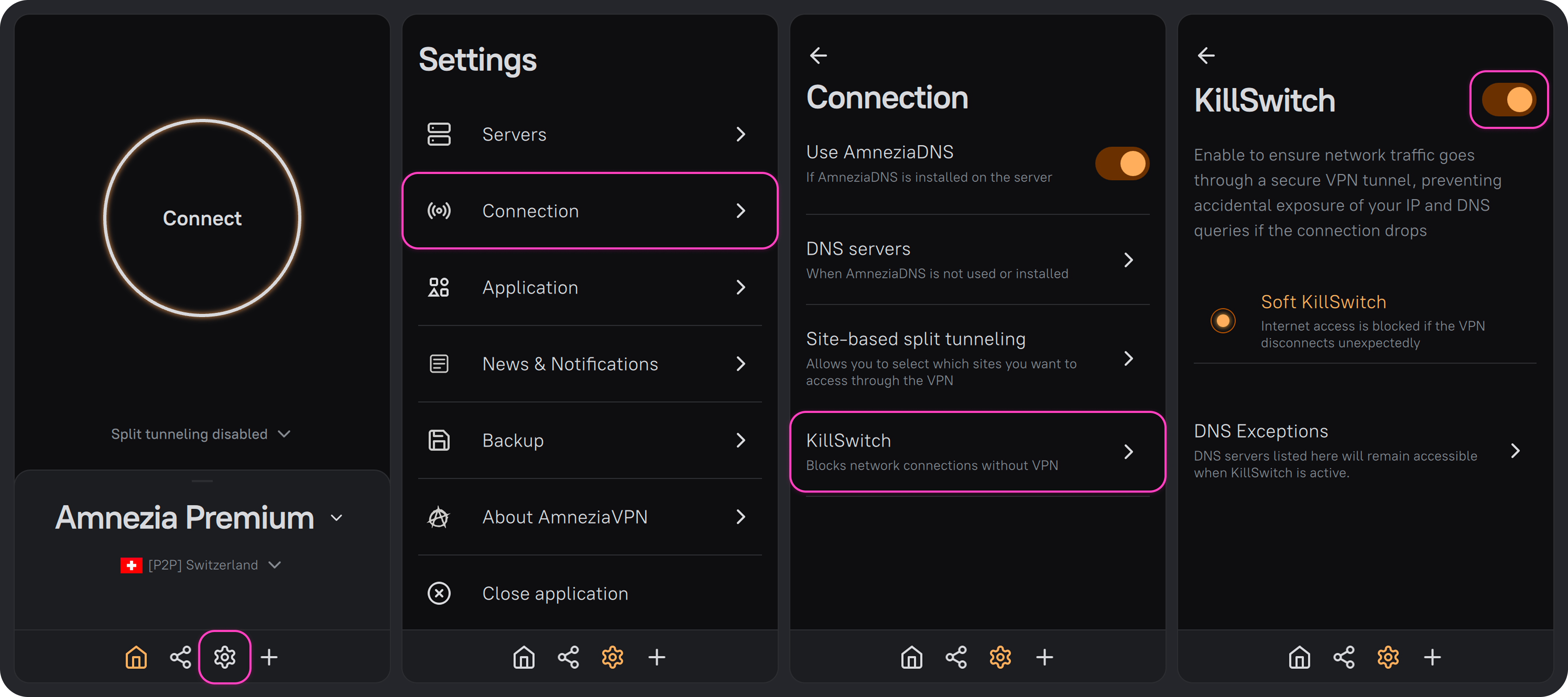Click the chevron on the Application row

click(x=740, y=287)
